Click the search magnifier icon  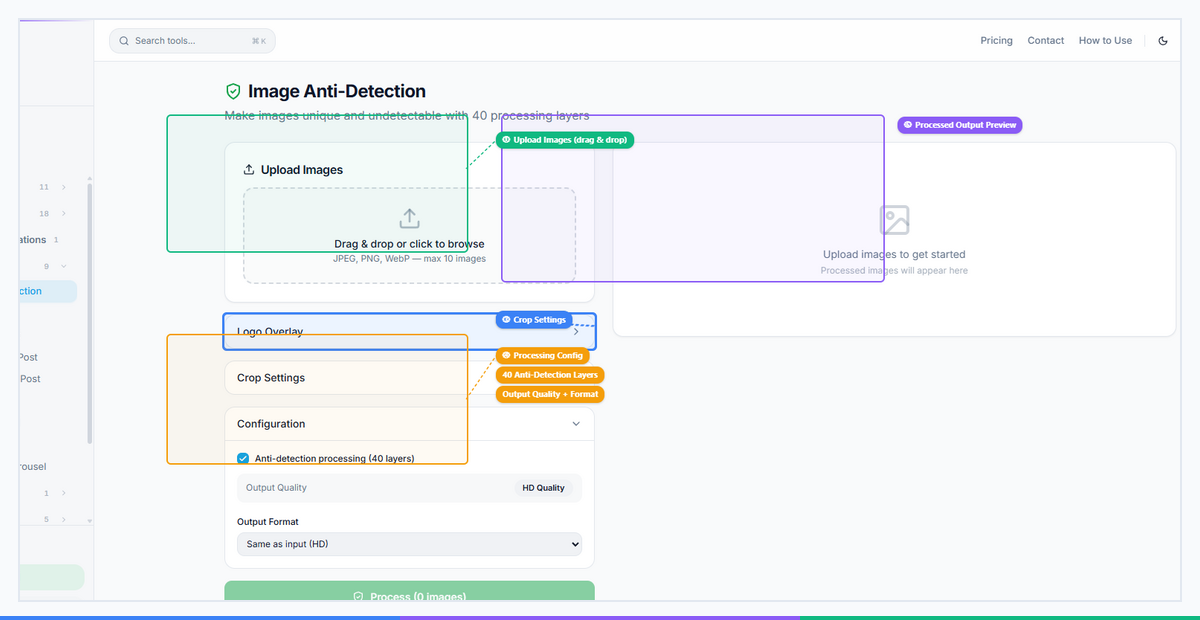(124, 41)
